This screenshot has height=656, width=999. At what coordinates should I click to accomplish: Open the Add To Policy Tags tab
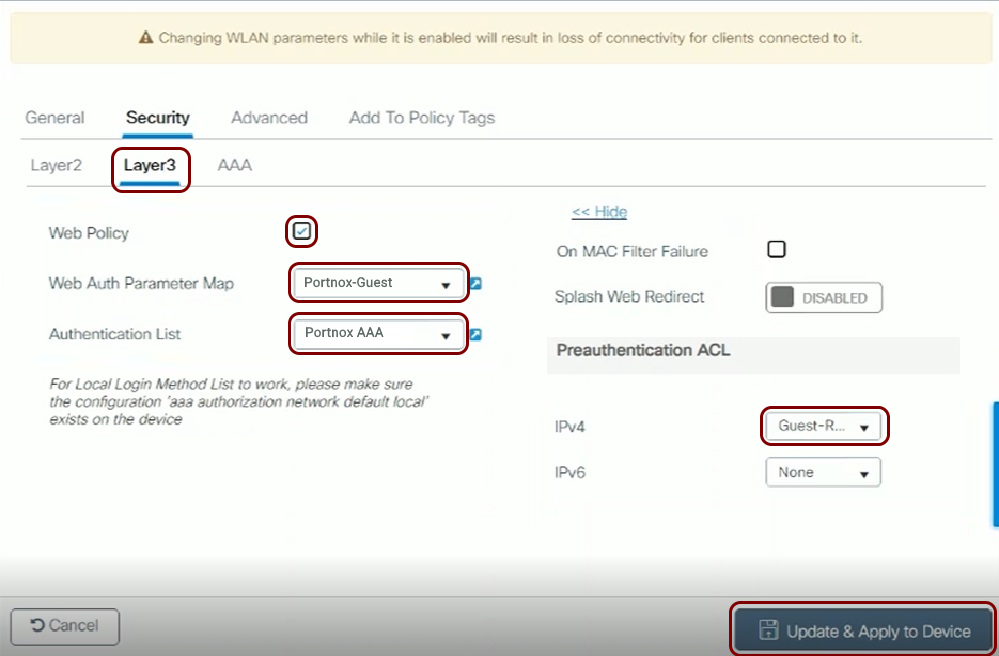point(421,118)
